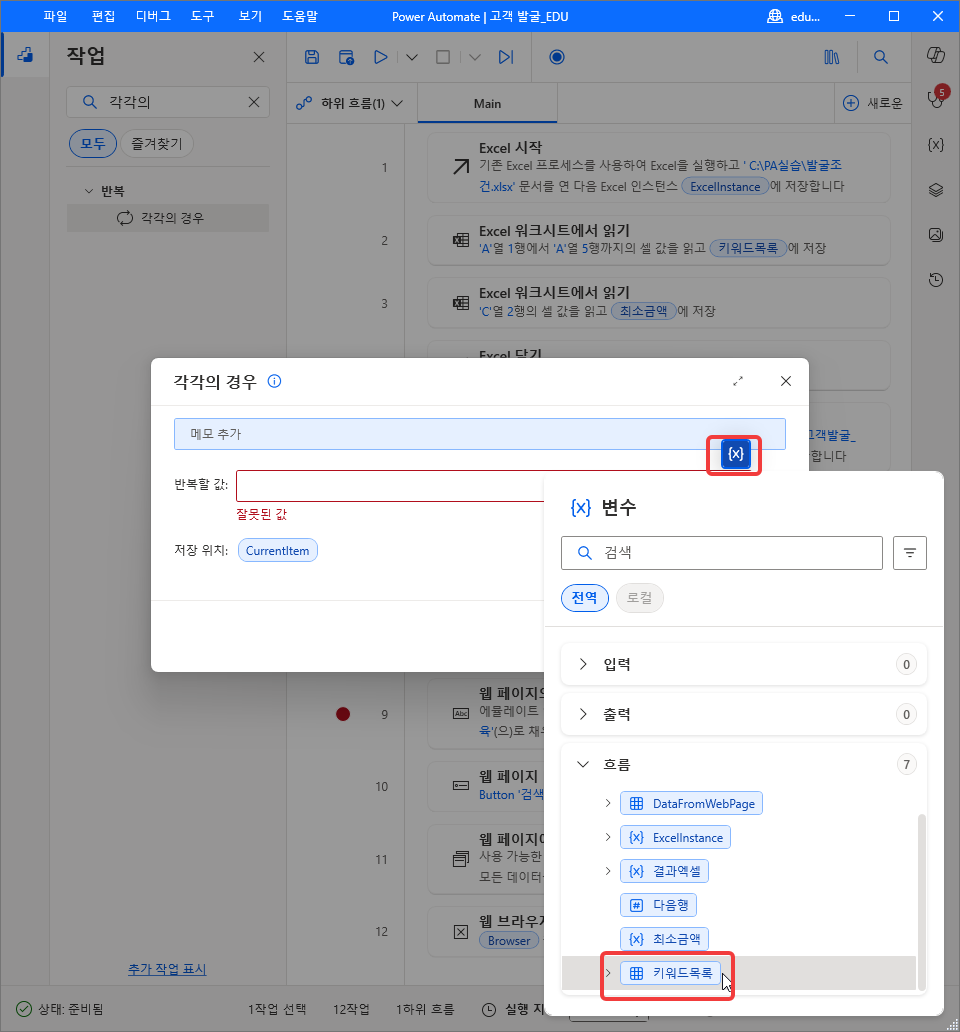Viewport: 960px width, 1032px height.
Task: Expand the 결과엑셀 variable row
Action: pos(607,871)
